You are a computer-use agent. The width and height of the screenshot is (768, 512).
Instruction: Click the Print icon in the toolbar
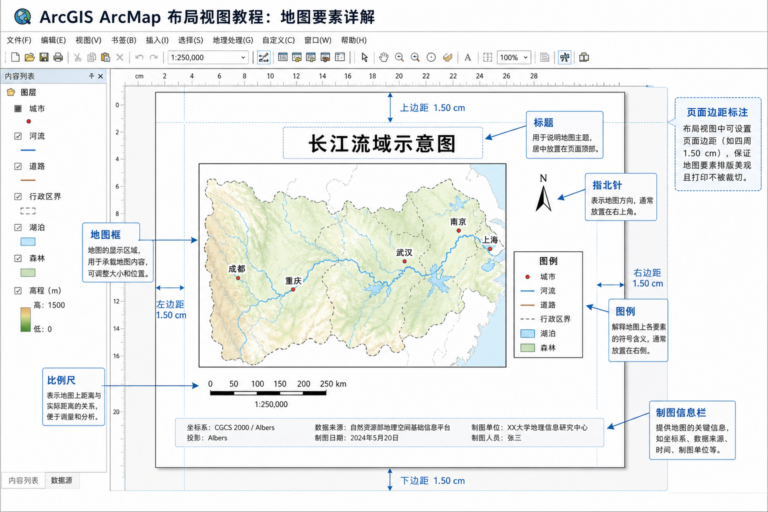(x=58, y=57)
